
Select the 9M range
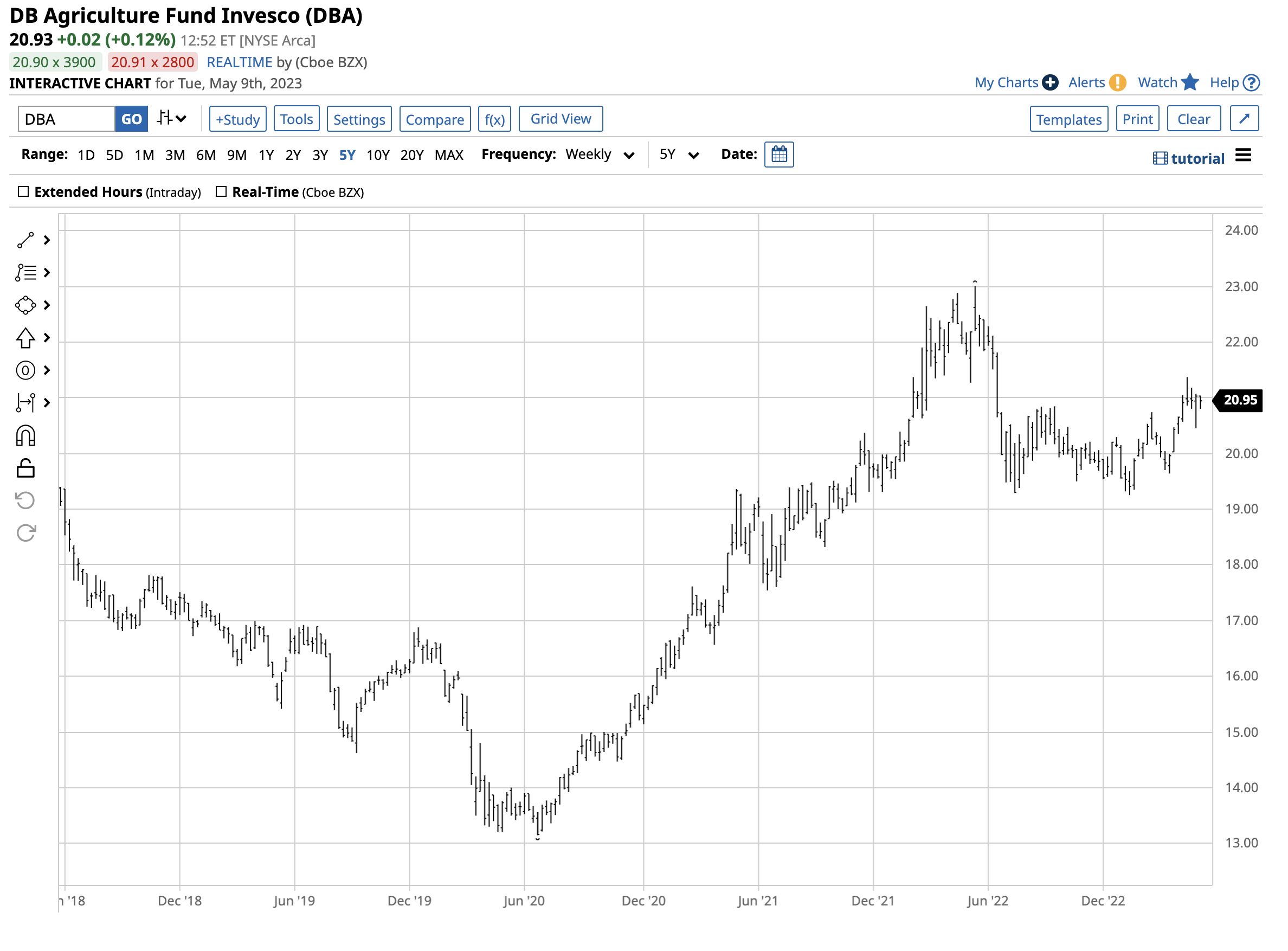(237, 156)
